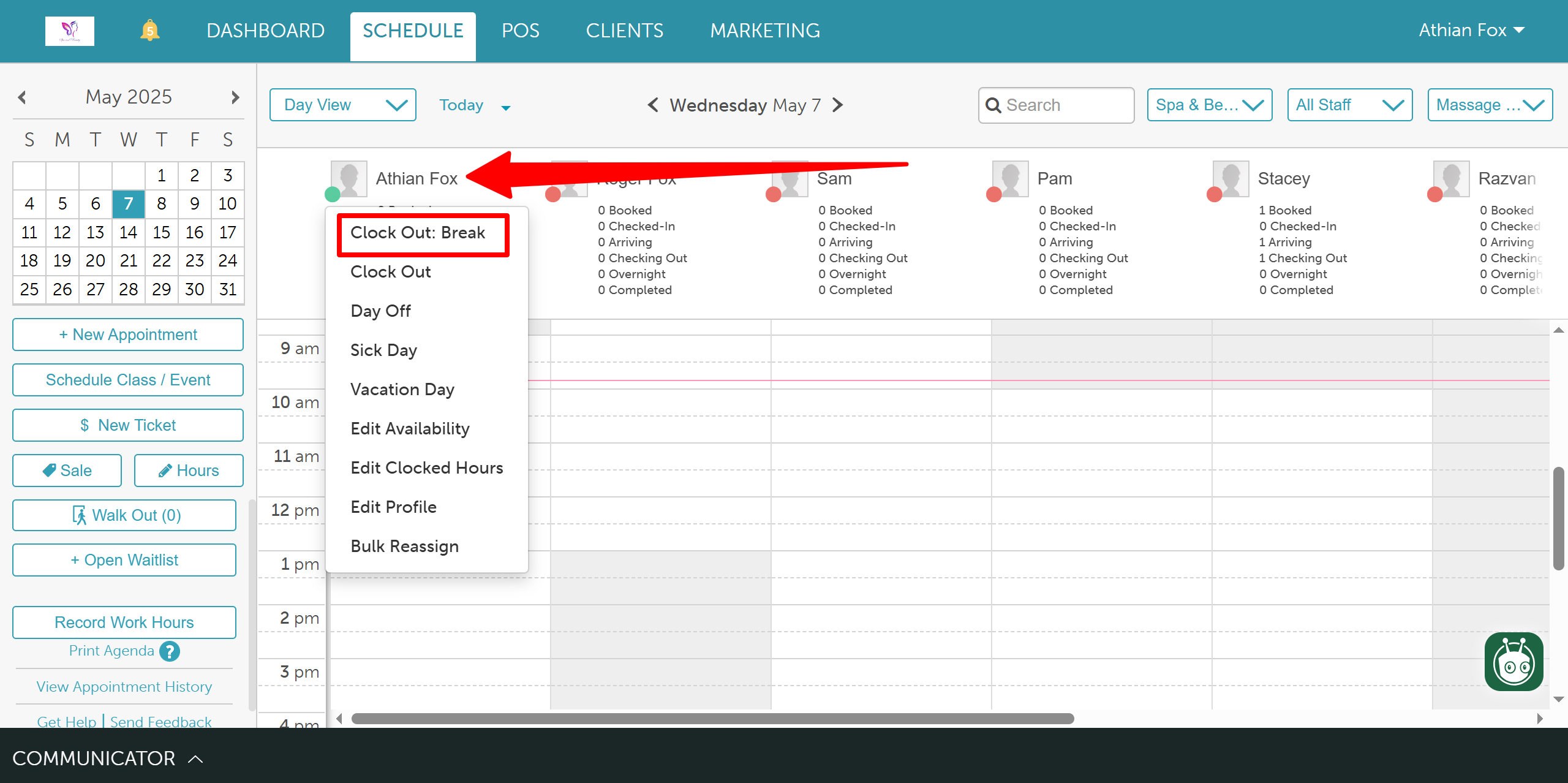This screenshot has width=1568, height=783.
Task: Toggle Stacey's red clock status dot
Action: [x=1214, y=195]
